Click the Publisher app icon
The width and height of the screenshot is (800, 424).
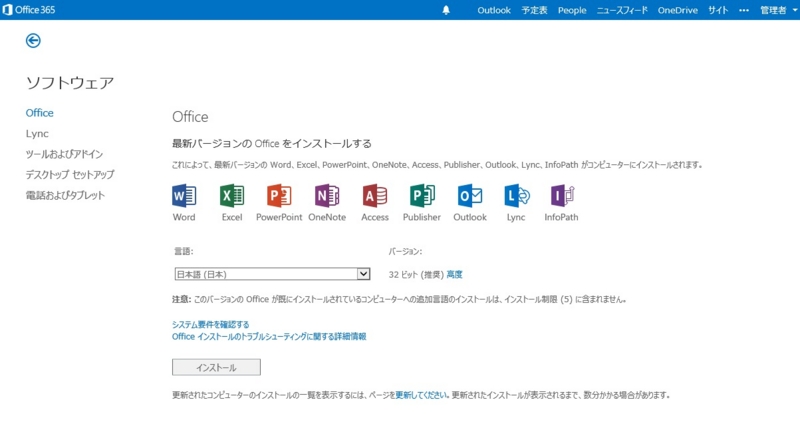pos(422,195)
